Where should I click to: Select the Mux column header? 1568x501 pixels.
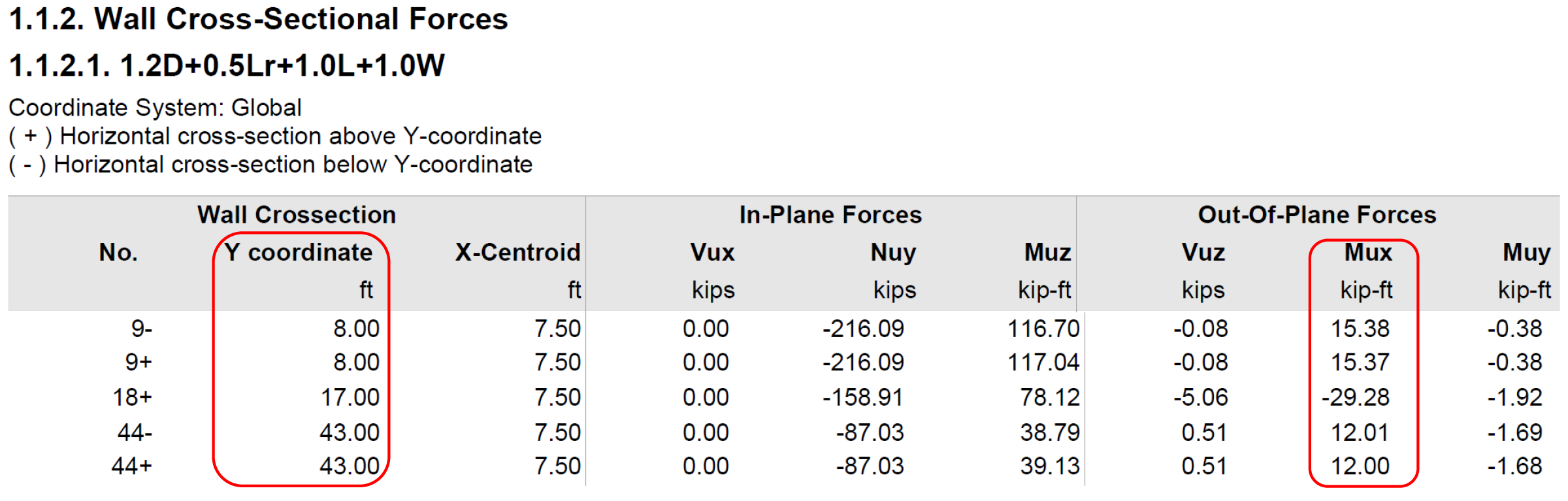1367,253
